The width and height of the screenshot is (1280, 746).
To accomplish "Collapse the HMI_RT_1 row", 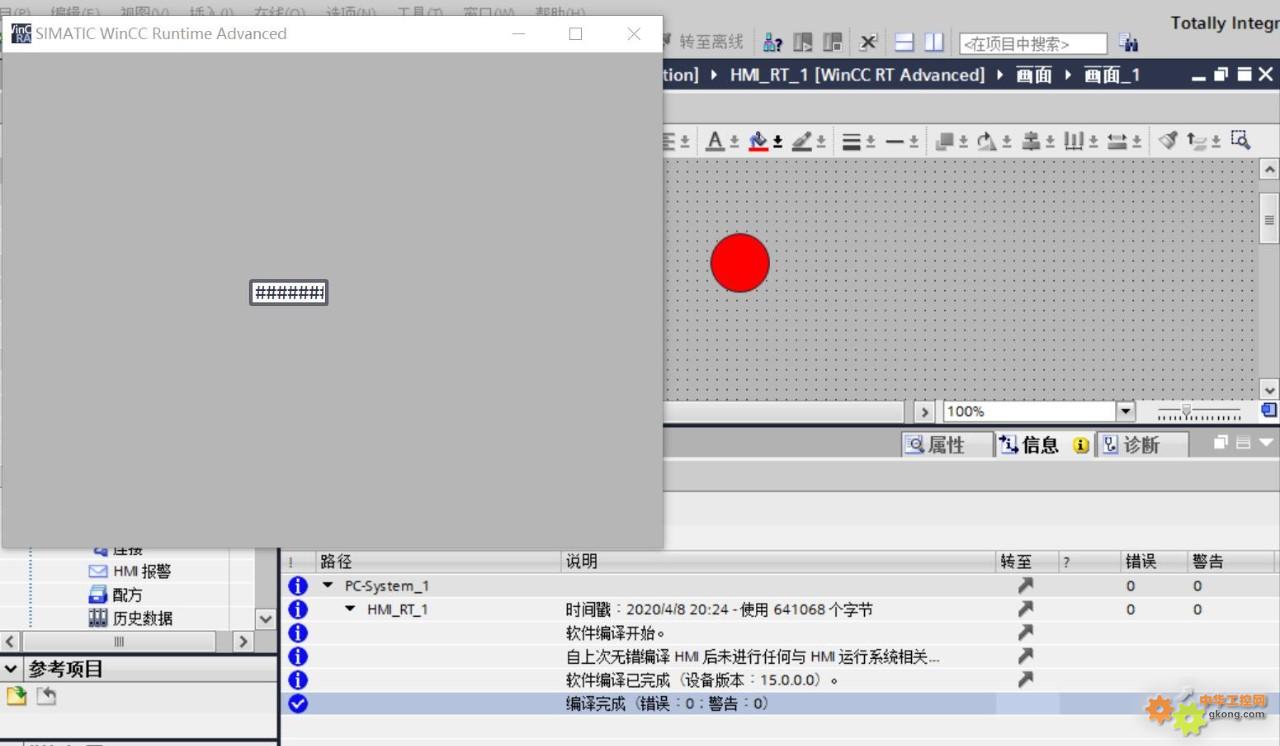I will 350,609.
